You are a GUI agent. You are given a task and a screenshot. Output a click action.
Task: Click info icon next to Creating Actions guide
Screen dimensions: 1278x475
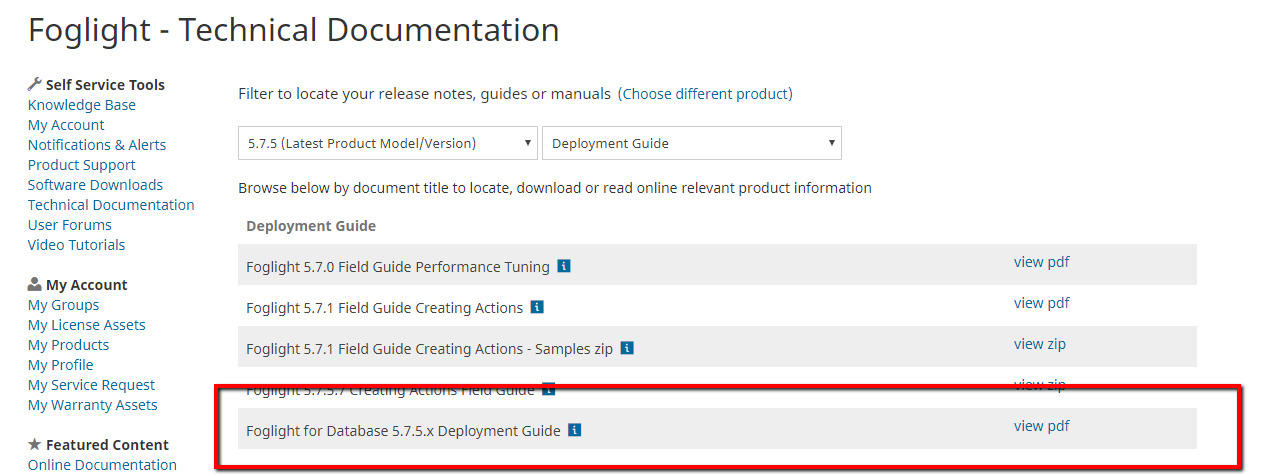click(x=537, y=308)
